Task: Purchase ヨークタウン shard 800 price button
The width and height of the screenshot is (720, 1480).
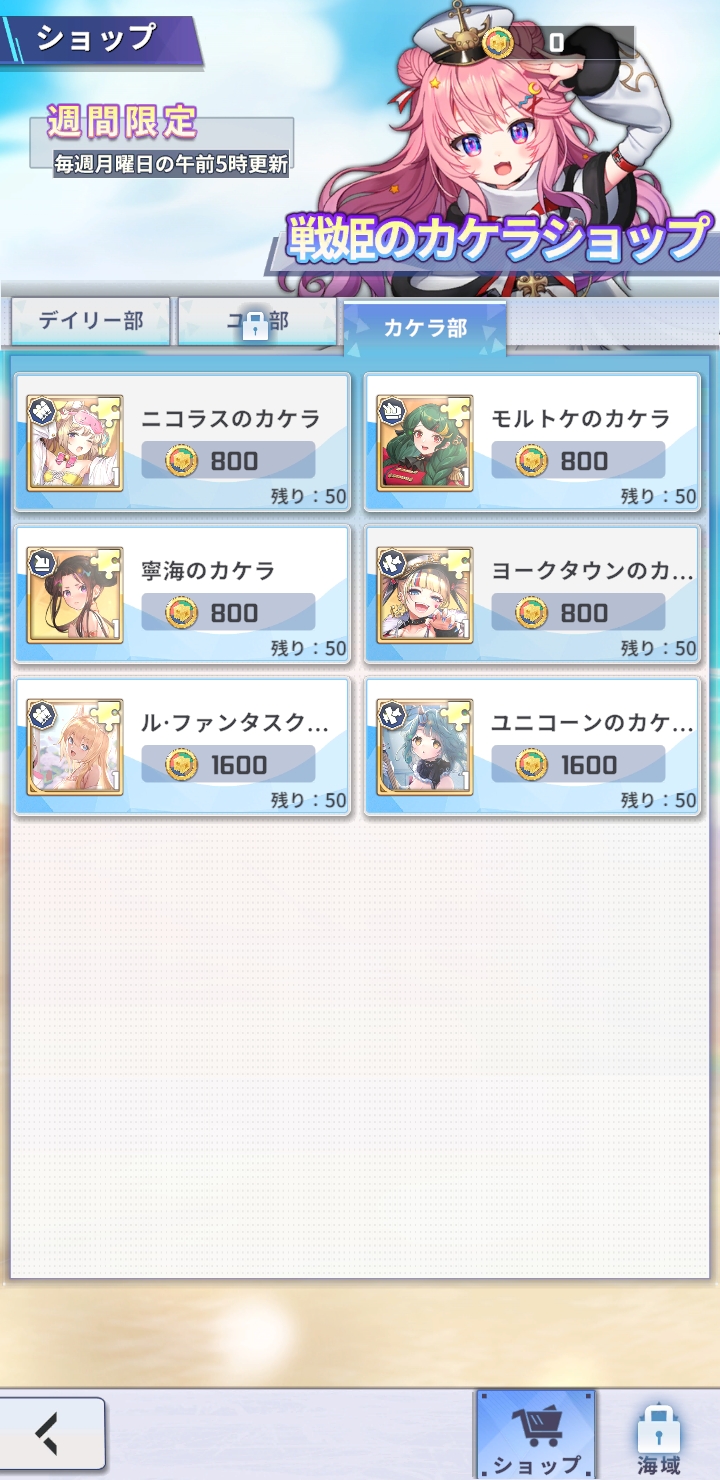Action: (x=578, y=613)
